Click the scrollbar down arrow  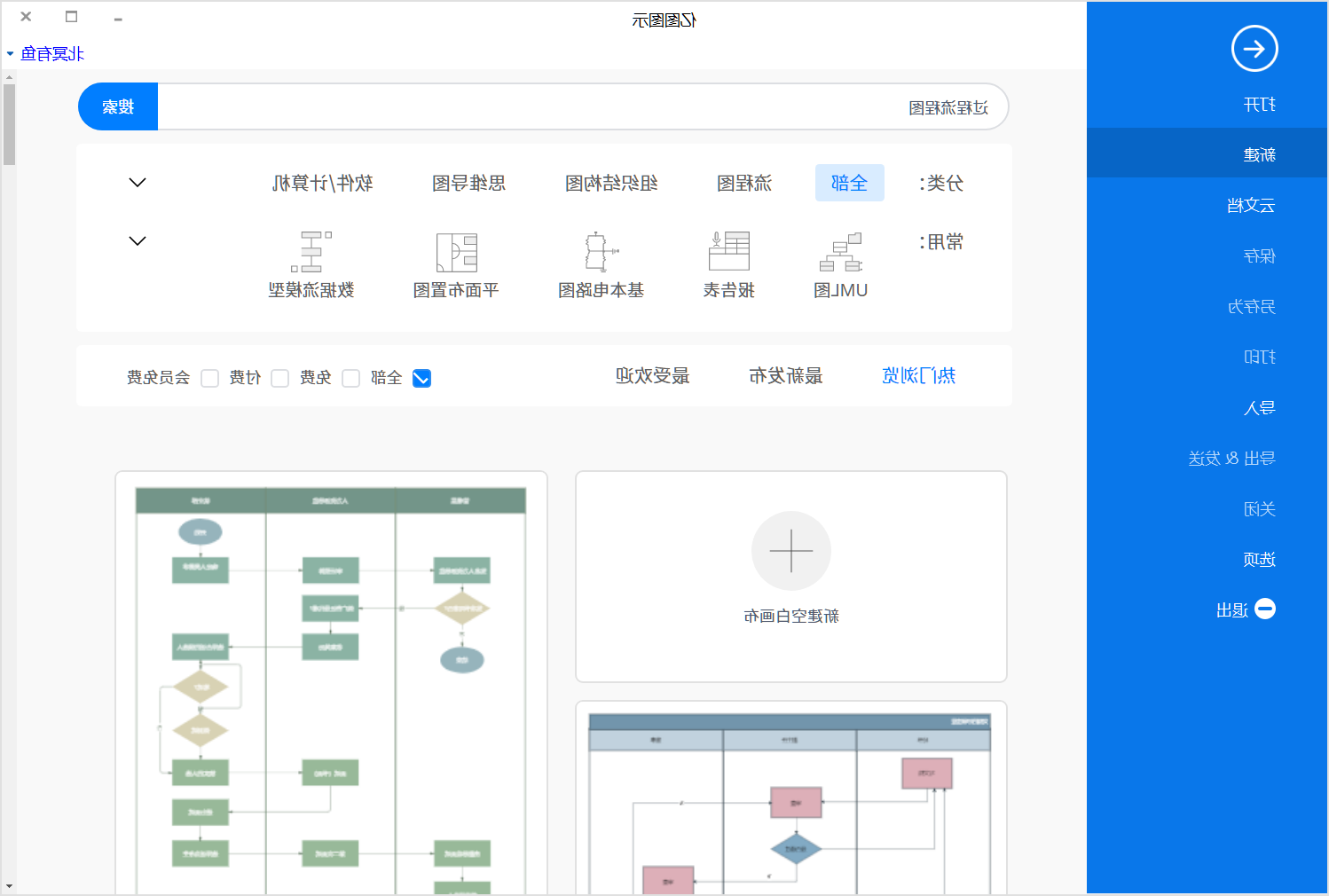(9, 886)
